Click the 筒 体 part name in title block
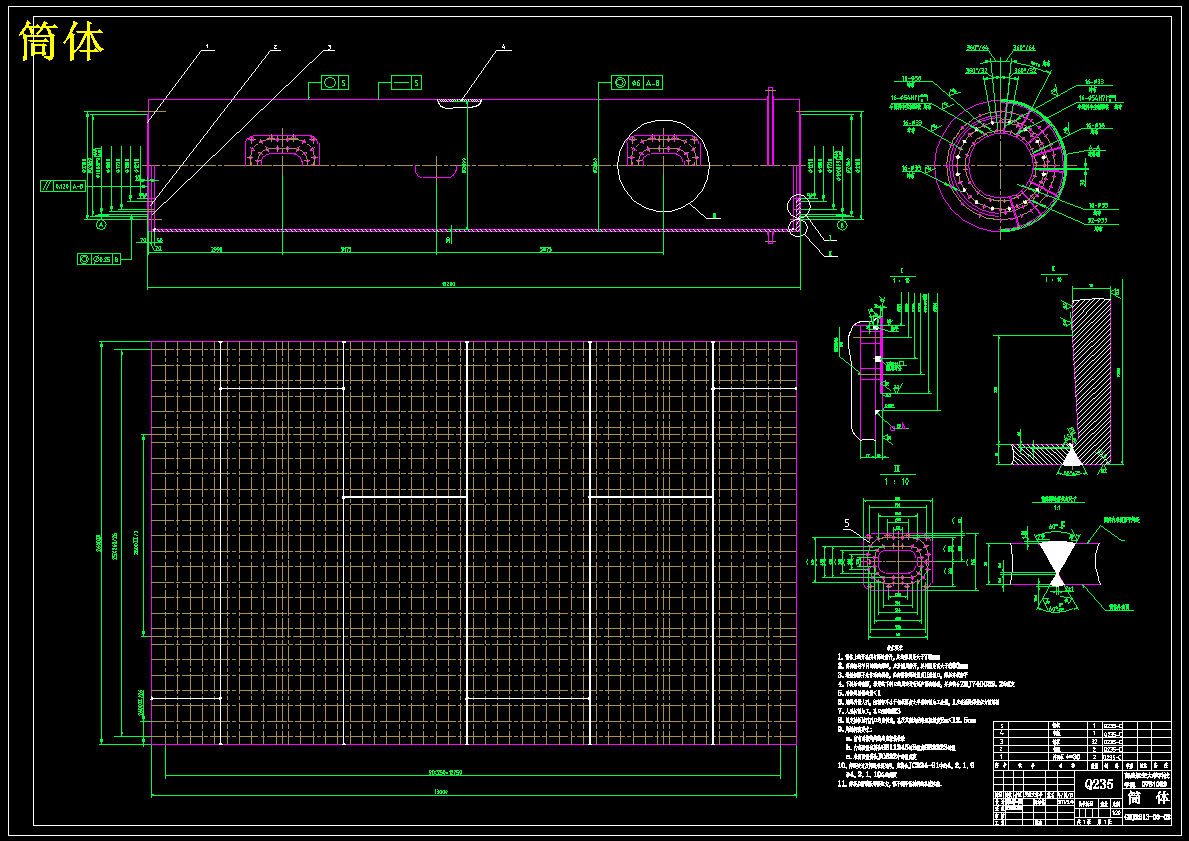The image size is (1189, 841). point(1147,797)
